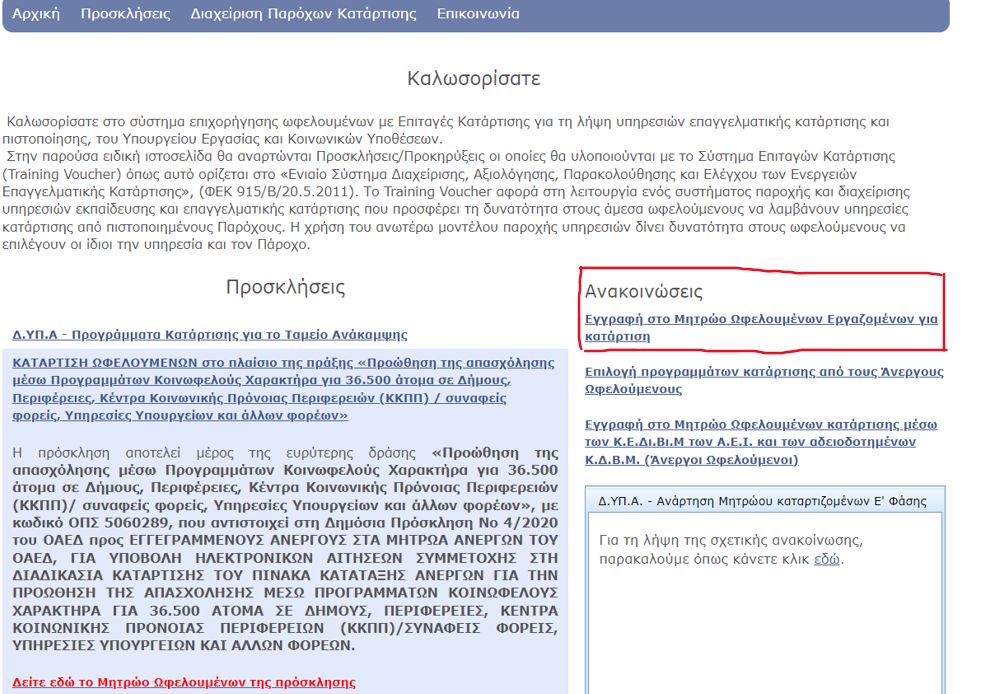This screenshot has width=1000, height=694.
Task: Open red 'Δείτε εδώ το Μητρώο Ωφελουμένων' link
Action: click(184, 682)
